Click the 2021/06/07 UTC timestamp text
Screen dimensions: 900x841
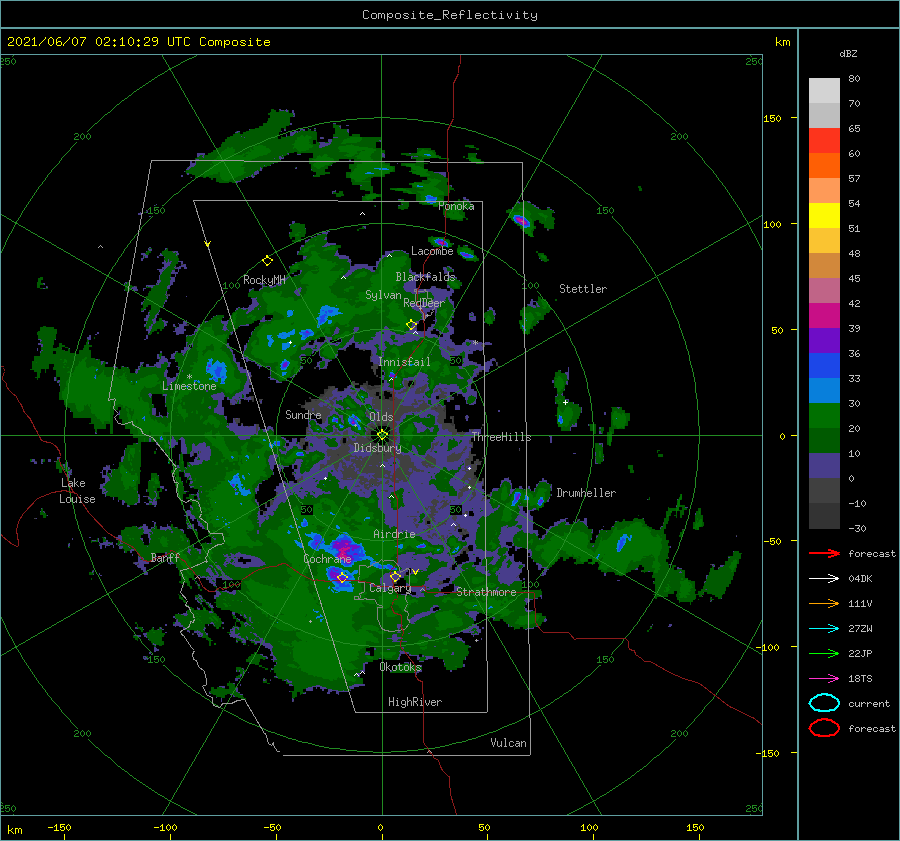tap(139, 42)
